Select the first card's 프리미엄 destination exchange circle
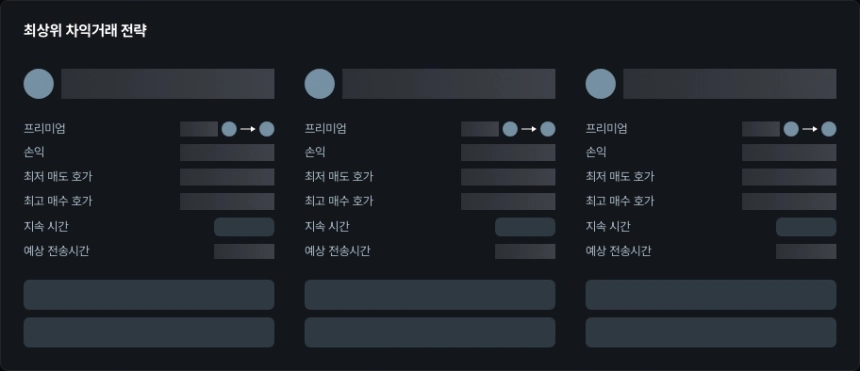The width and height of the screenshot is (860, 371). (267, 129)
